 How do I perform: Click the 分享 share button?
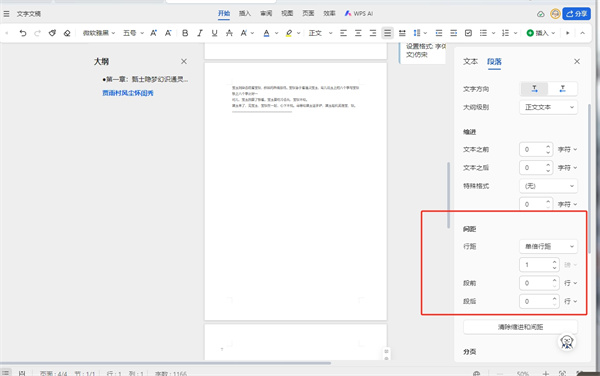pos(577,14)
